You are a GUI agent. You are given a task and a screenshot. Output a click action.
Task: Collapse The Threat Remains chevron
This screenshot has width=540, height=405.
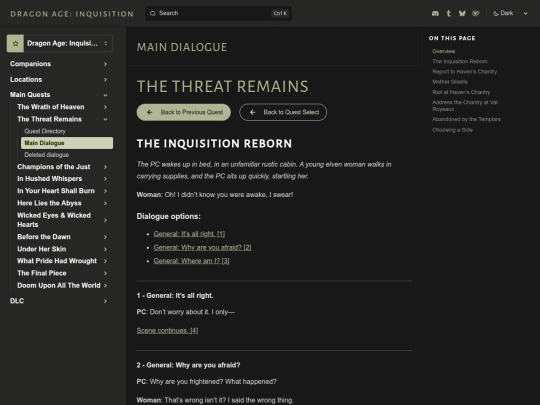[x=105, y=119]
